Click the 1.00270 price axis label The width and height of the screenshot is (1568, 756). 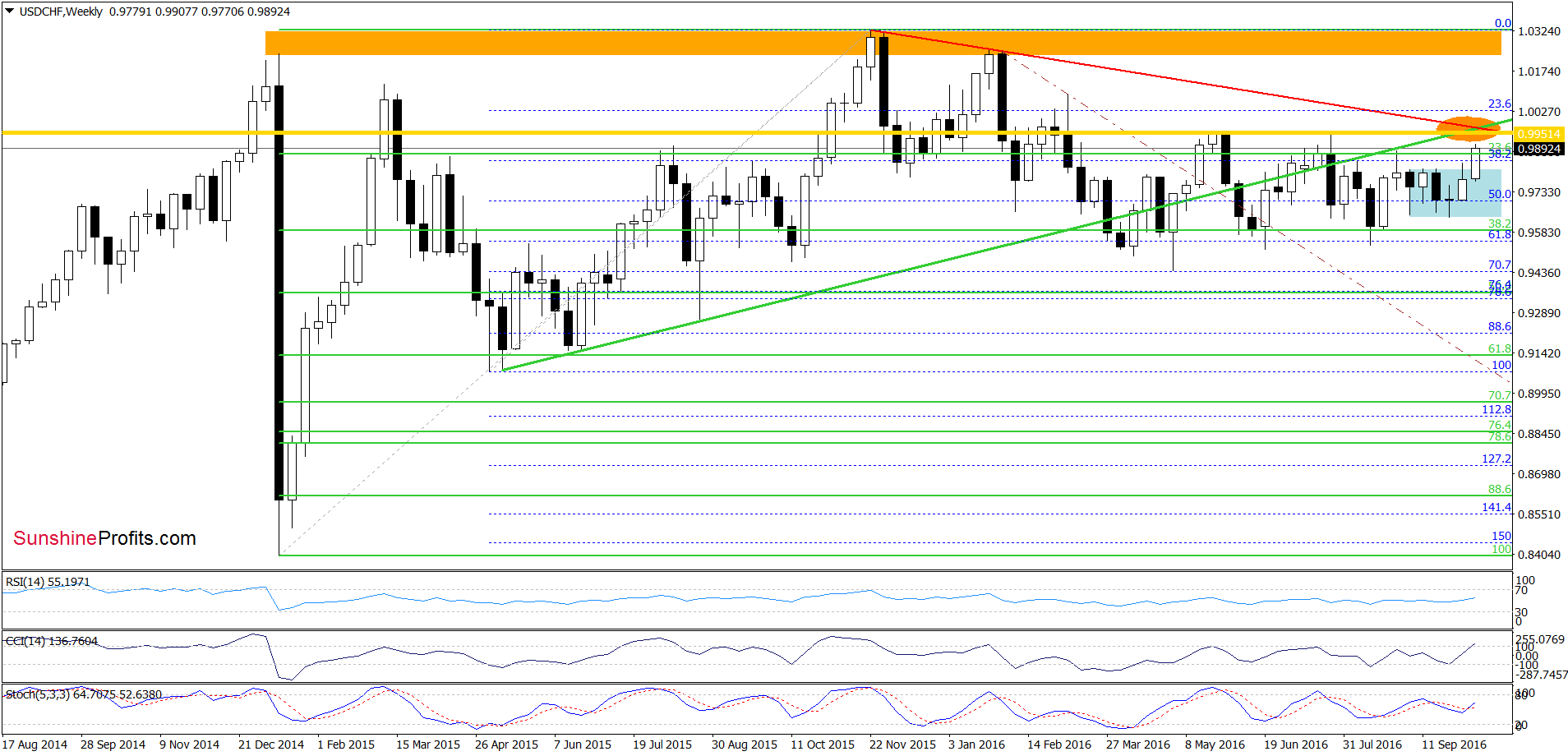click(x=1539, y=112)
